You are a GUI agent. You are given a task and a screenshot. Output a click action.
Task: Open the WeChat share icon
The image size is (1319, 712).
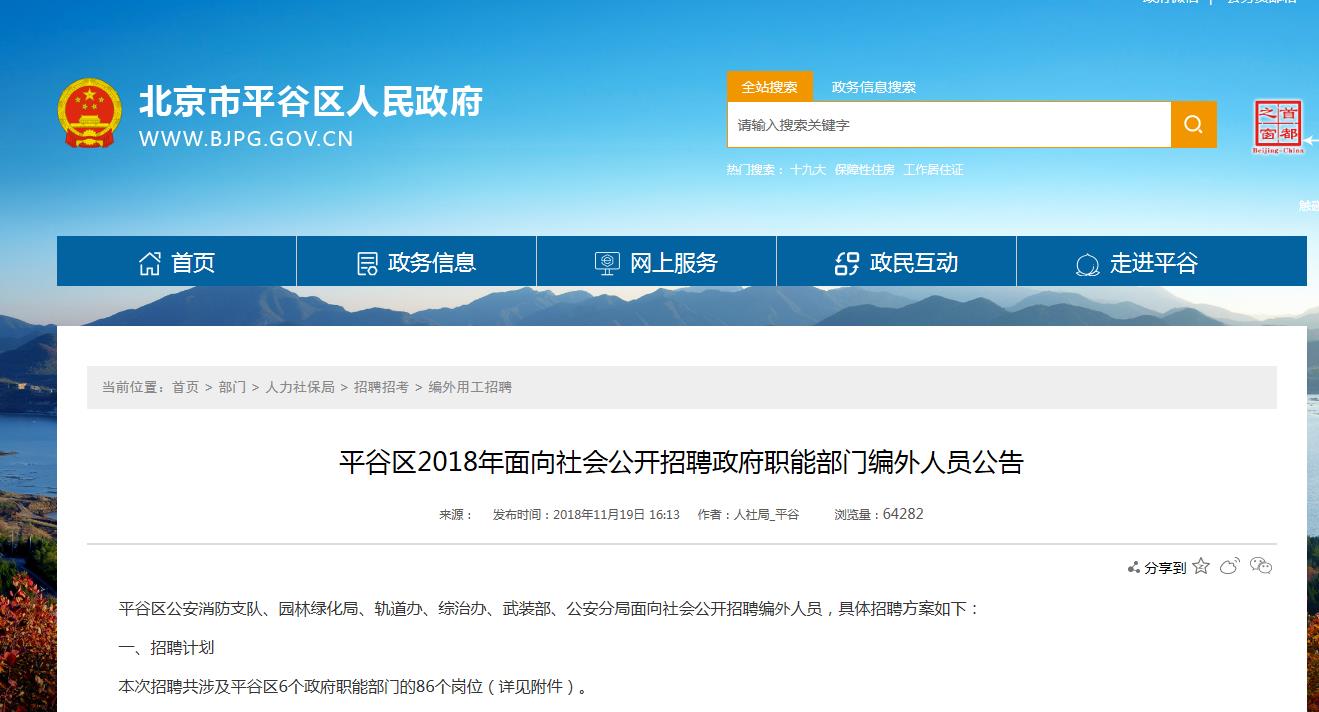(x=1261, y=566)
